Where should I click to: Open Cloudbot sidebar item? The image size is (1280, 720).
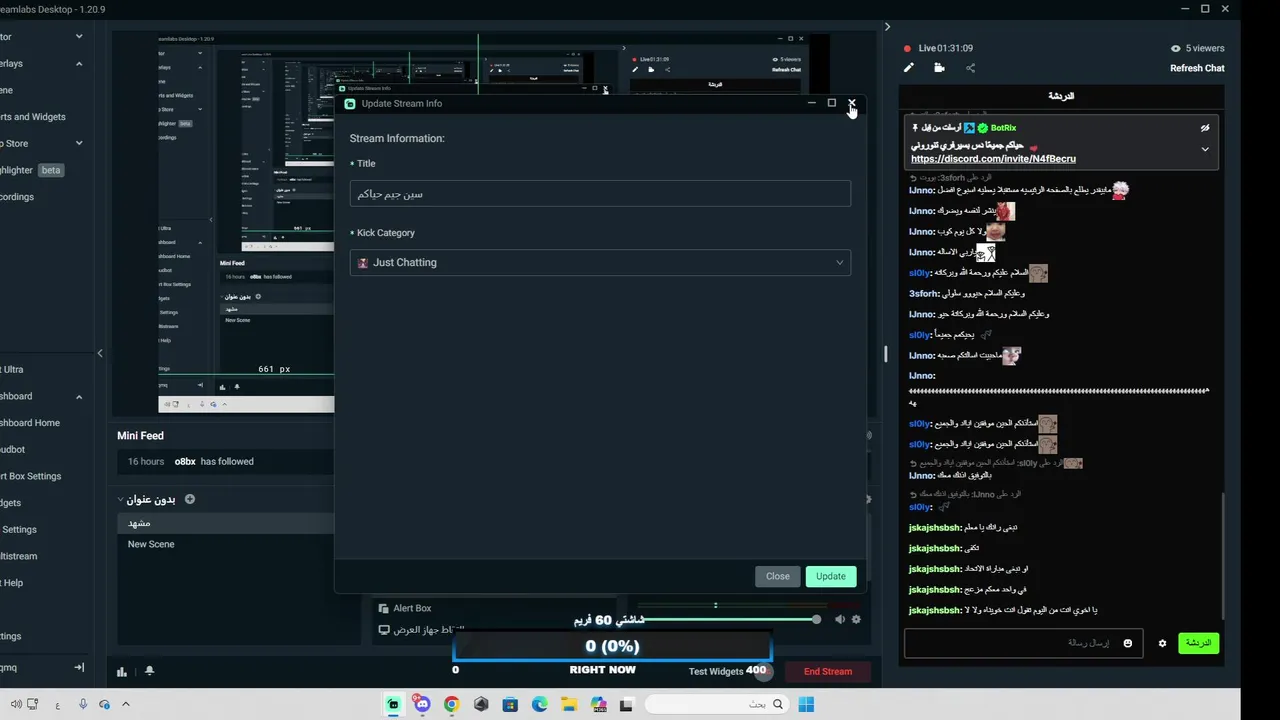point(13,450)
